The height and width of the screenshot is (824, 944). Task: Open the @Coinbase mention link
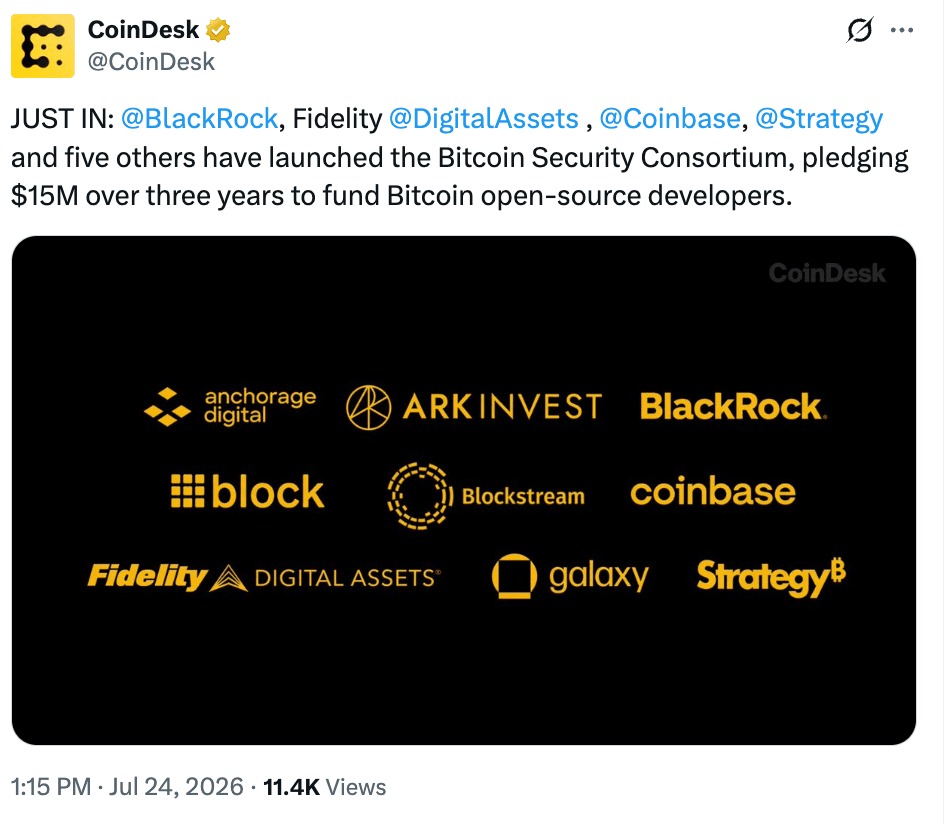point(669,119)
